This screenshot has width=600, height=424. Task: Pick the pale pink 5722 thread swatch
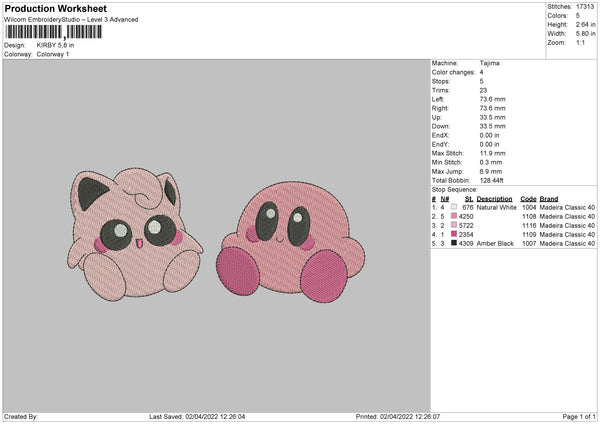tap(455, 225)
